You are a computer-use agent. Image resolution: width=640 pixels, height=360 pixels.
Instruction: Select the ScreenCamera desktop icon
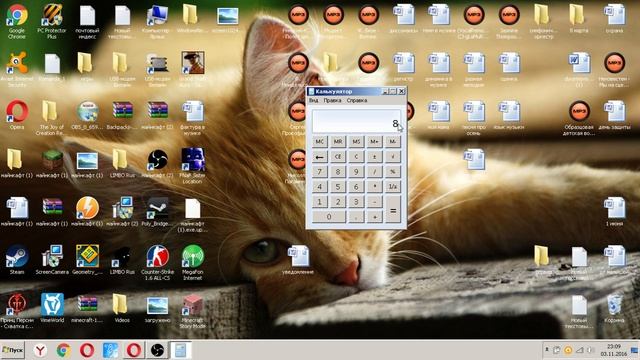pyautogui.click(x=52, y=260)
